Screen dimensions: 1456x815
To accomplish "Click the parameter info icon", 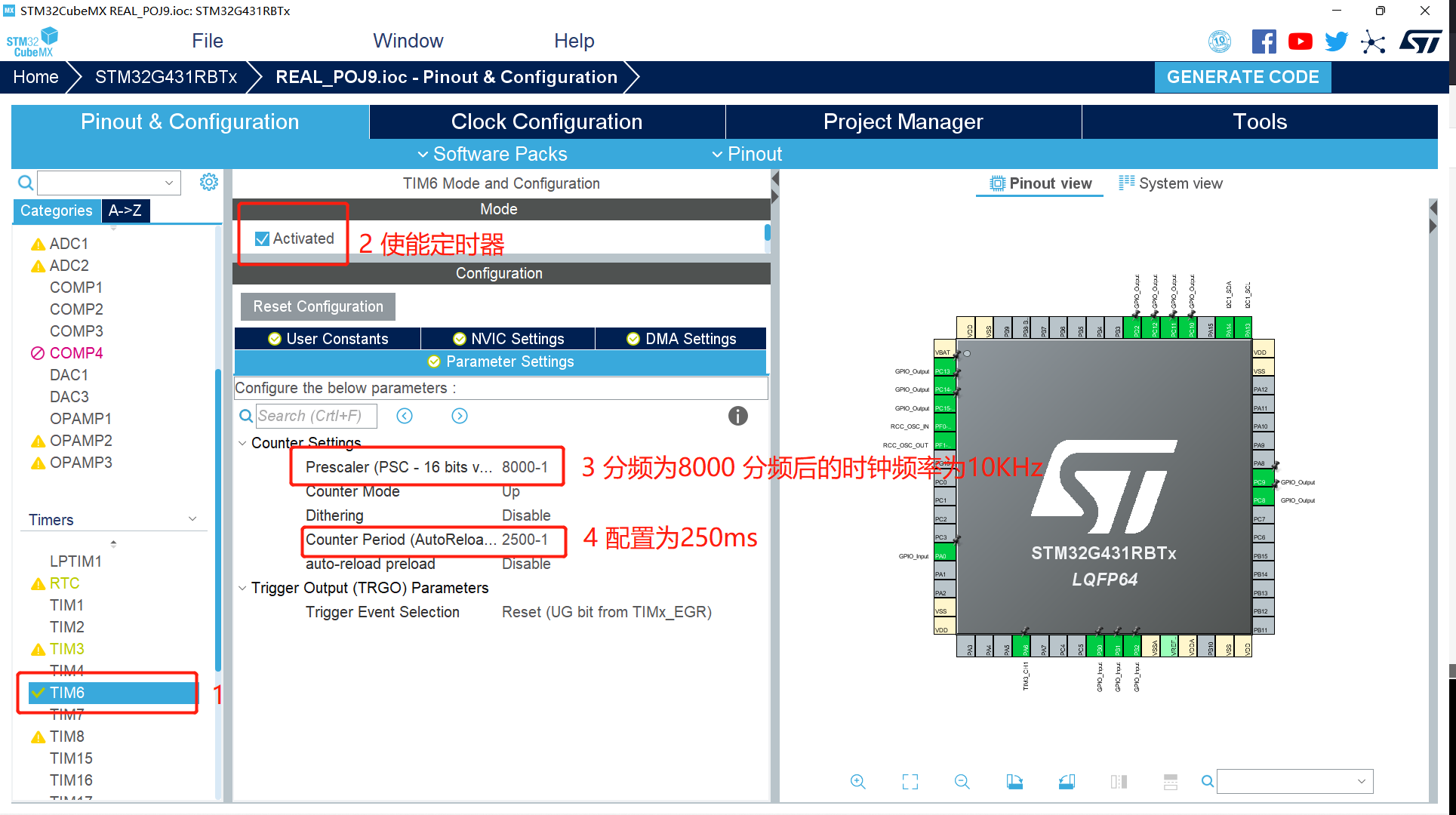I will coord(737,416).
